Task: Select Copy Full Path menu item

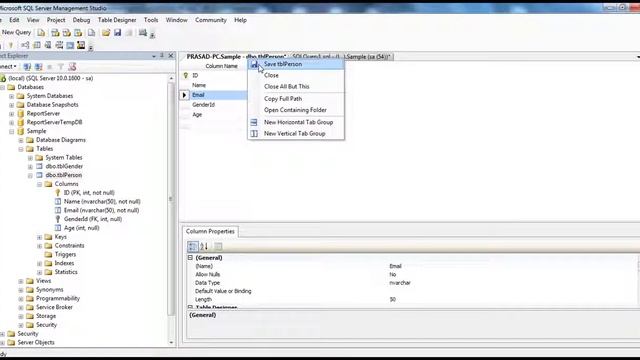Action: point(296,99)
